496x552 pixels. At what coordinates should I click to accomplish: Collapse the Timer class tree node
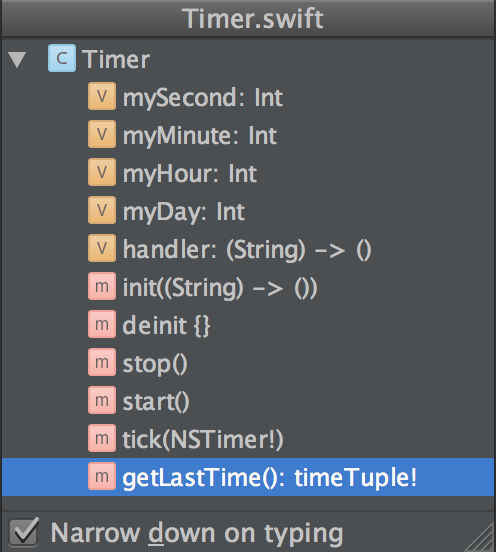(x=17, y=59)
